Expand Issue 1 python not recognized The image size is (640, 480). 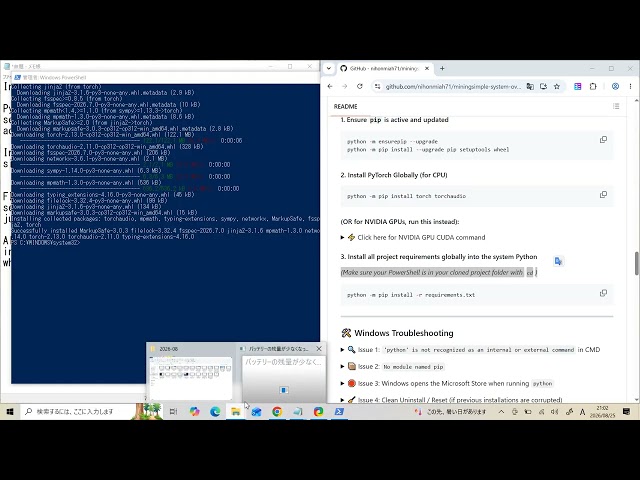pos(470,350)
